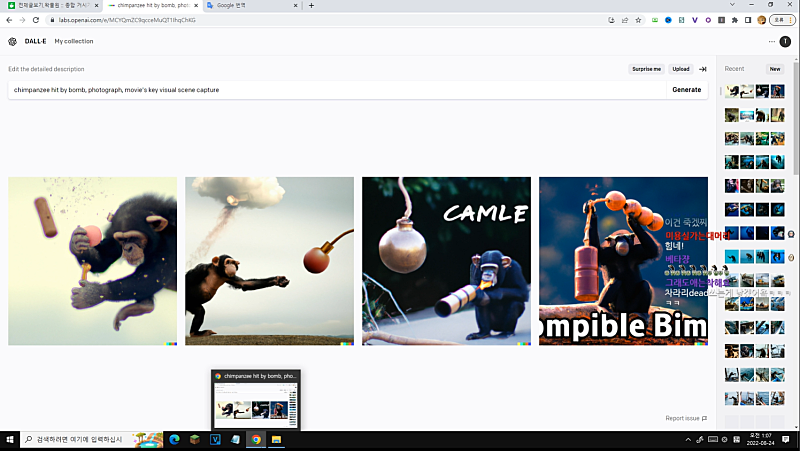Click the Upload button
This screenshot has width=800, height=451.
pos(681,69)
